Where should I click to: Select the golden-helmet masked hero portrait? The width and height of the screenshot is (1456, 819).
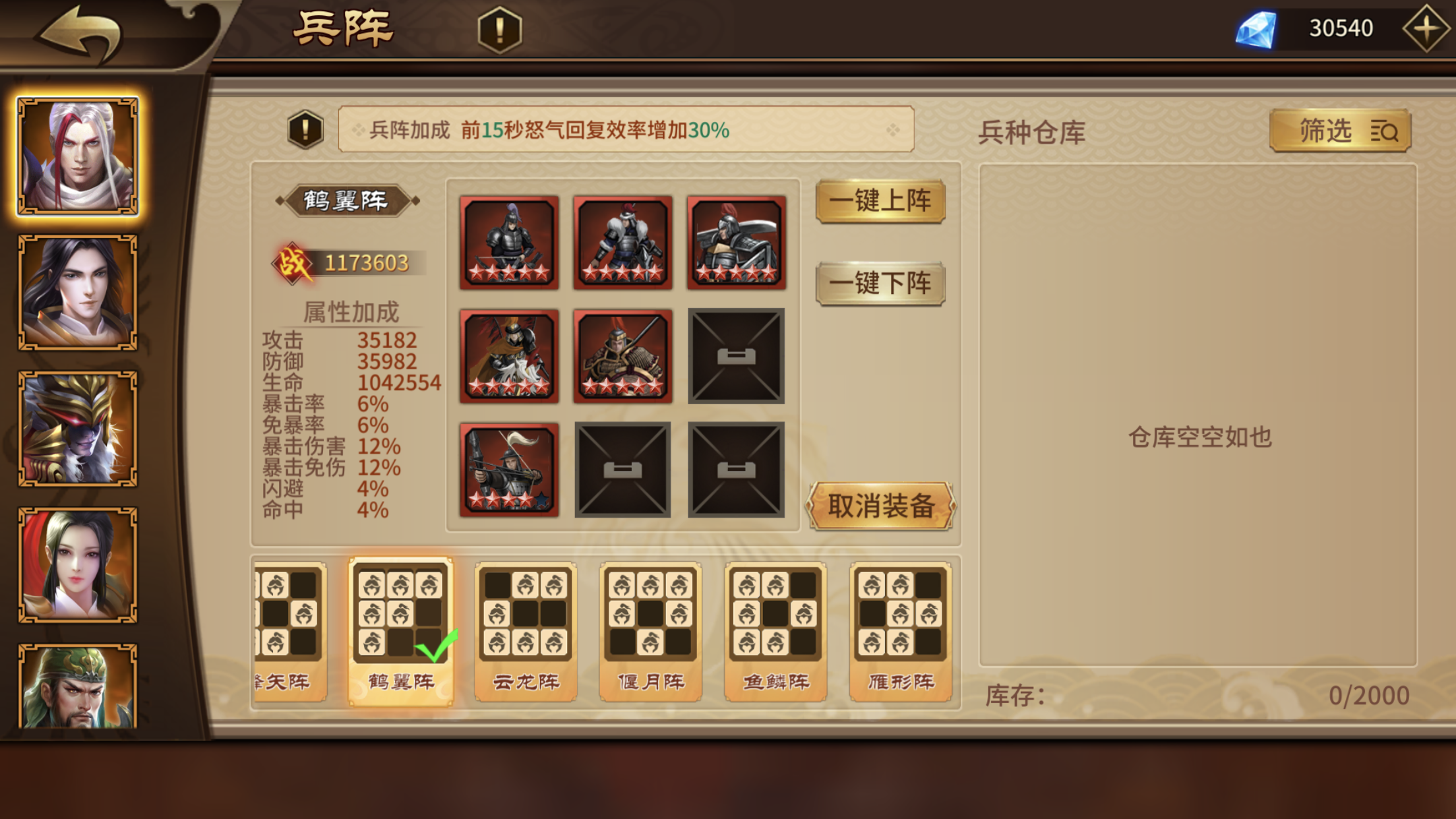(x=78, y=429)
